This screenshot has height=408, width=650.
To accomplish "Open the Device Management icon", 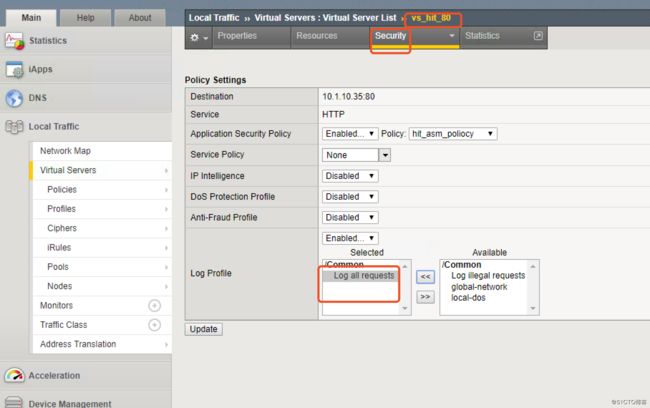I will [15, 403].
